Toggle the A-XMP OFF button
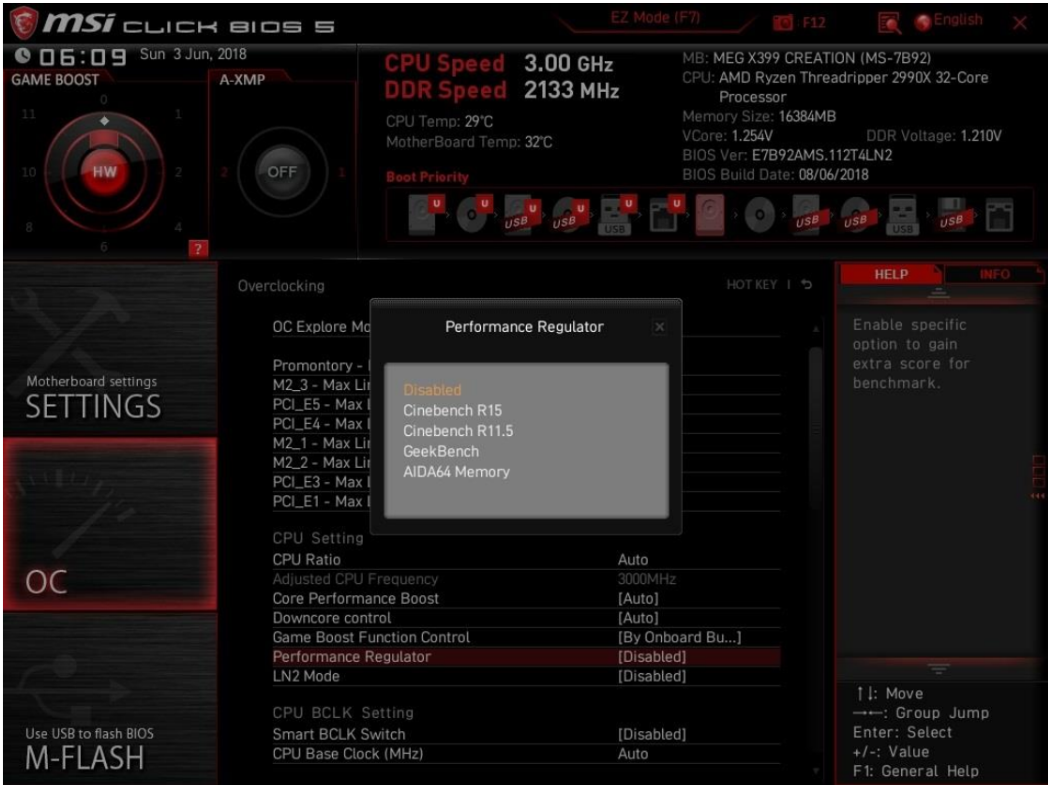The width and height of the screenshot is (1048, 785). click(282, 172)
